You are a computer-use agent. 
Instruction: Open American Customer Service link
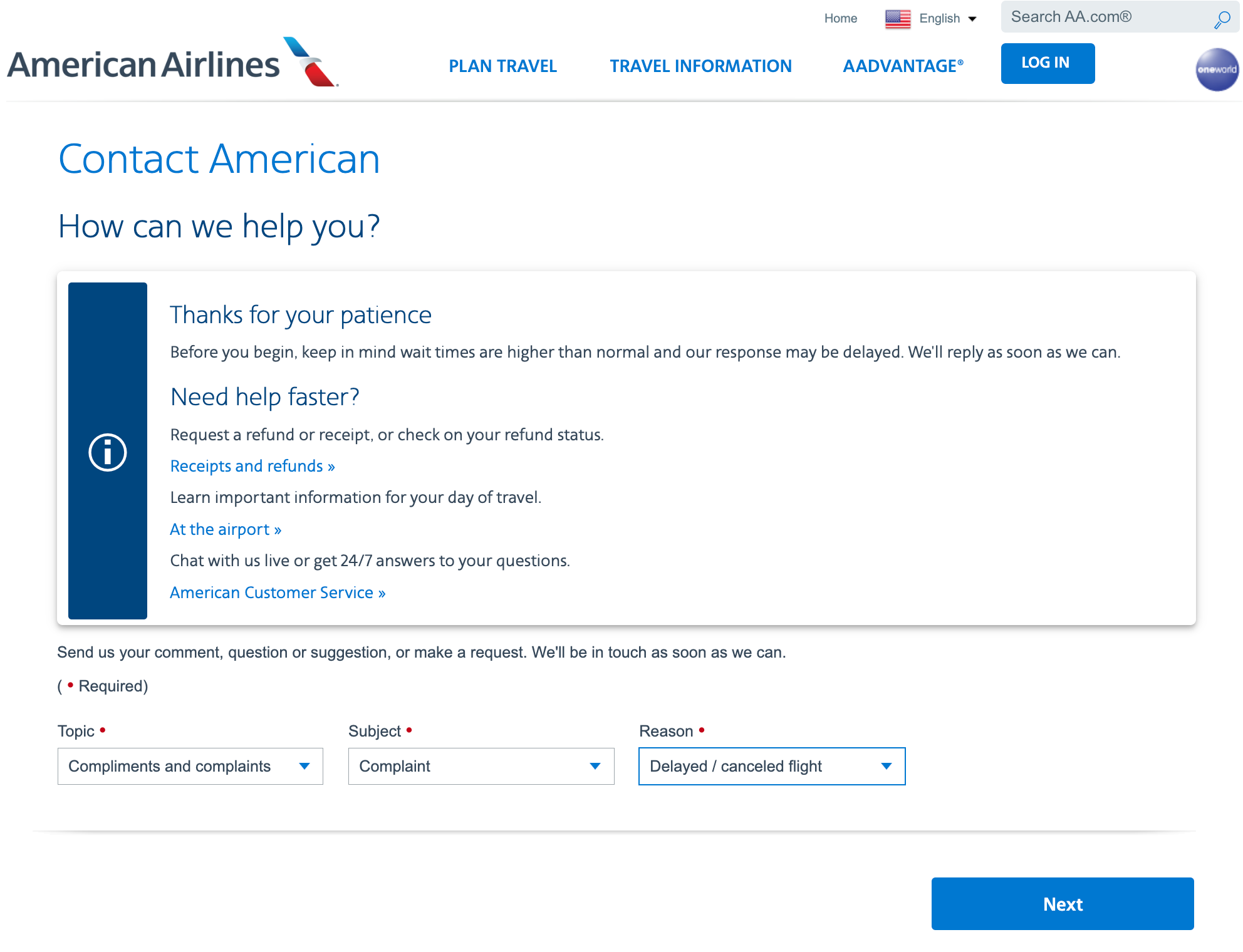point(278,592)
